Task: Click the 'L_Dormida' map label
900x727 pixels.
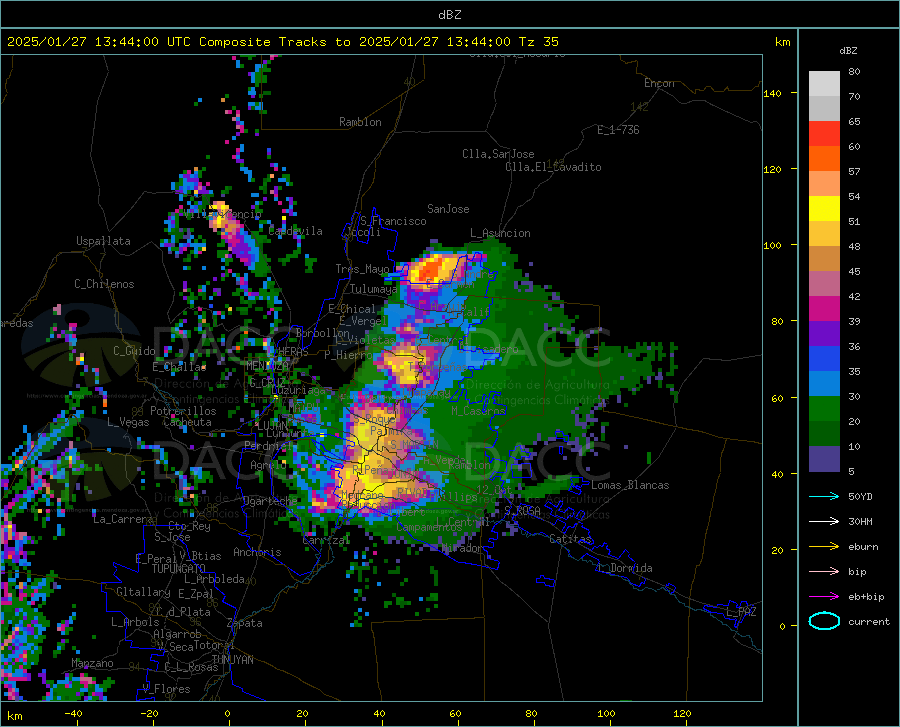Action: pos(625,569)
